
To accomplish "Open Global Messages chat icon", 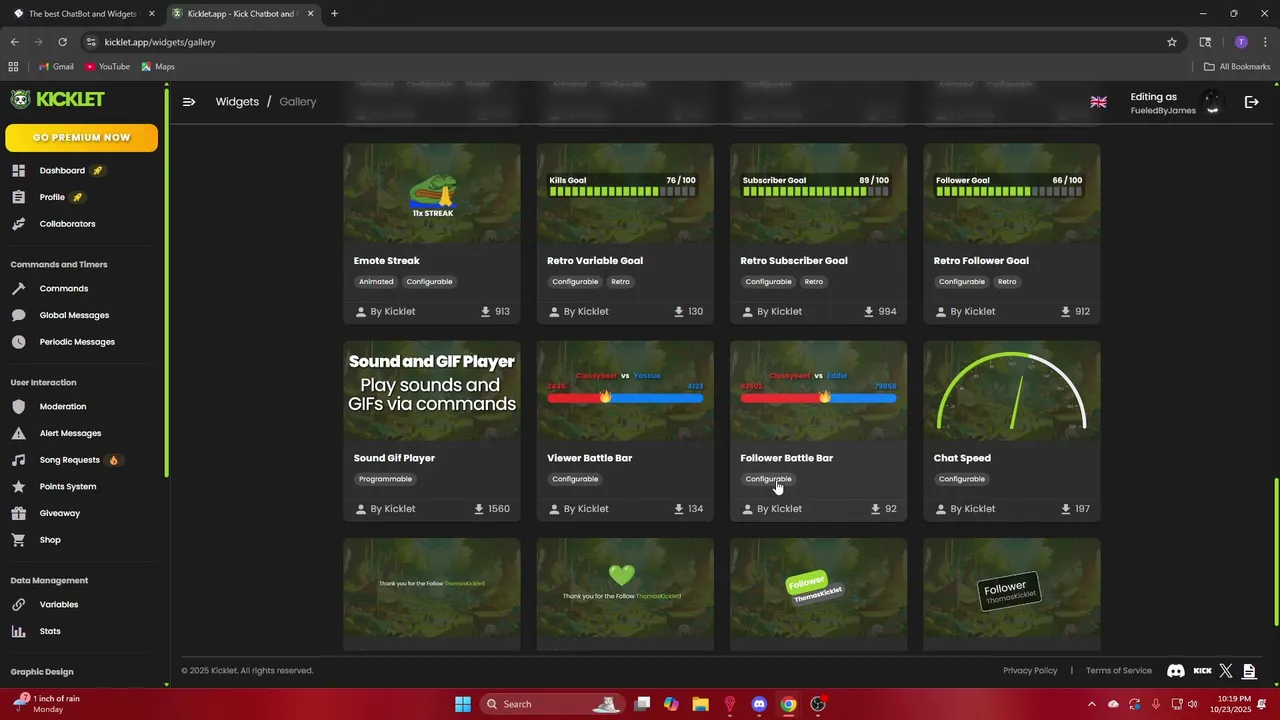I will (18, 315).
